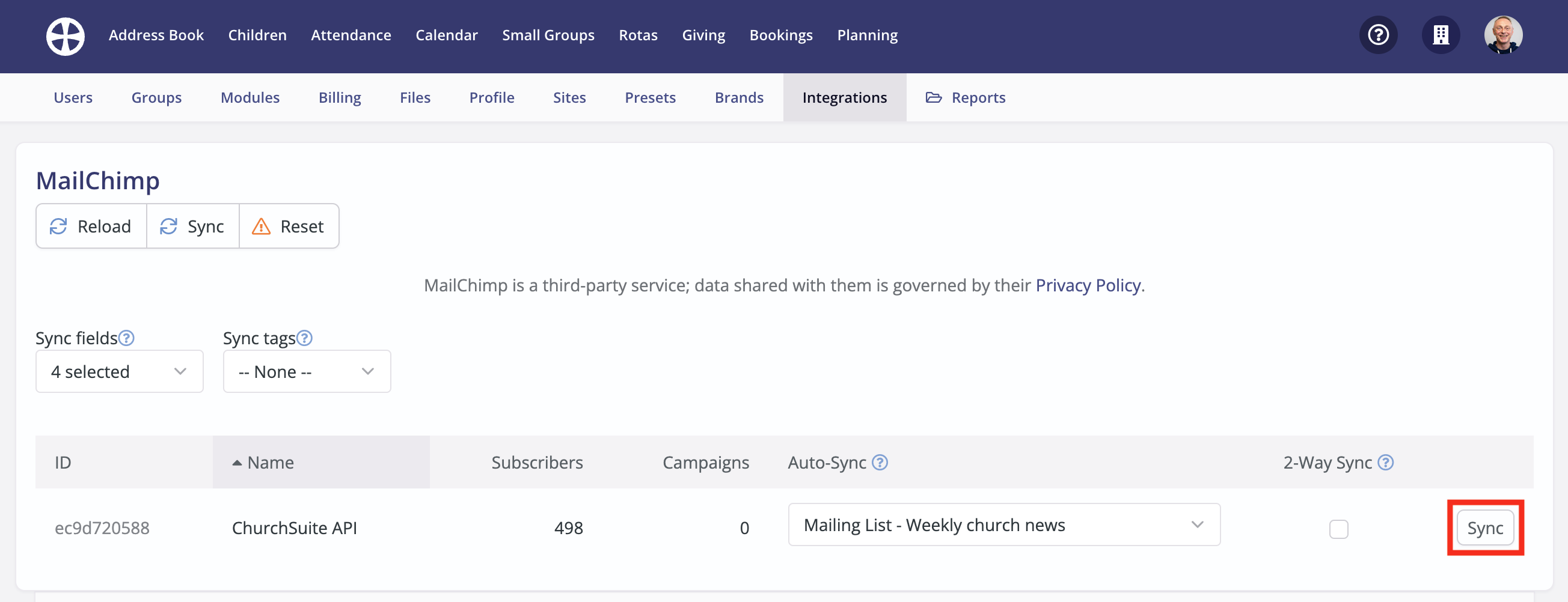This screenshot has width=1568, height=602.
Task: Sort the table by Name column
Action: (x=321, y=463)
